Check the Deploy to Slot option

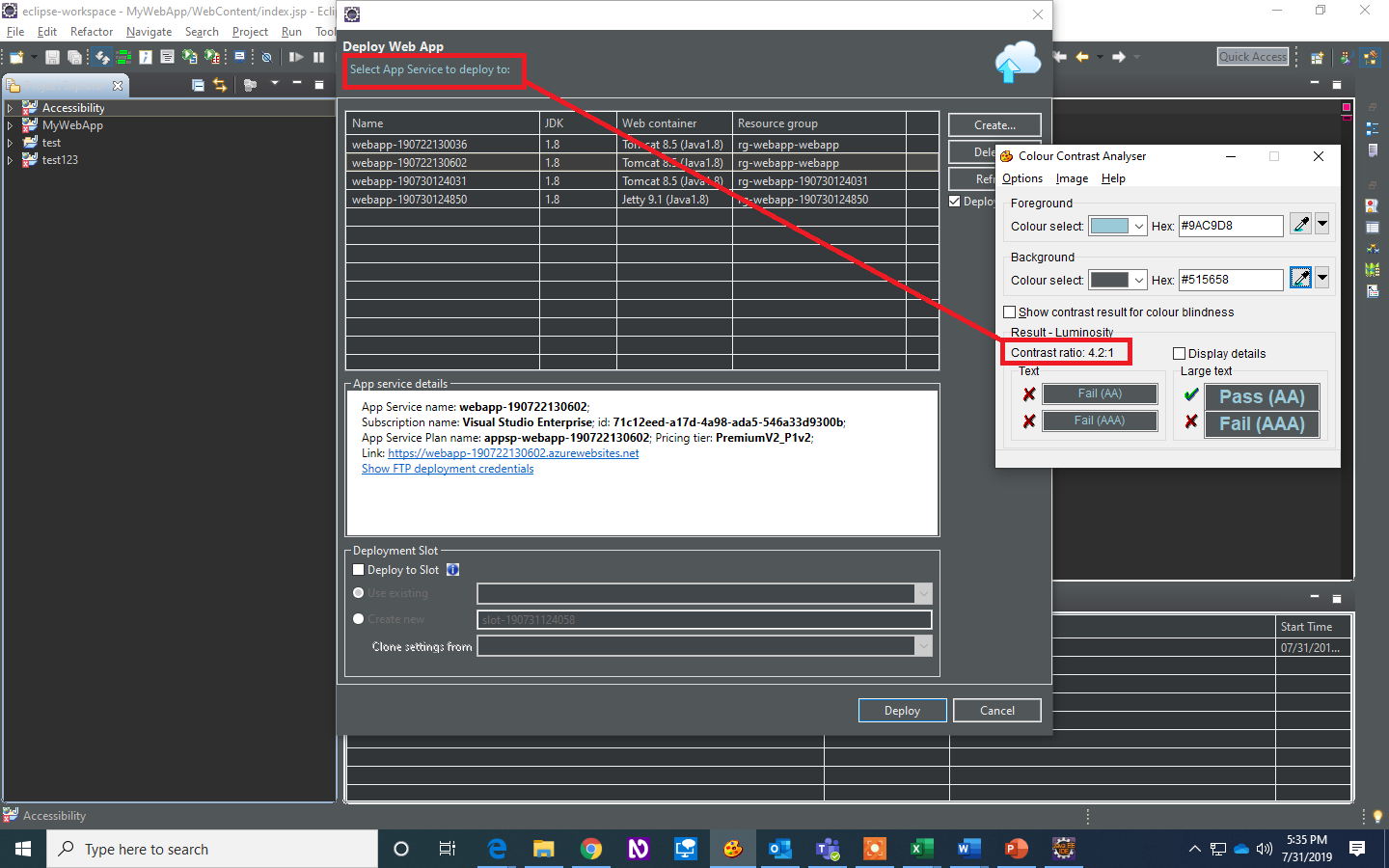[x=358, y=569]
